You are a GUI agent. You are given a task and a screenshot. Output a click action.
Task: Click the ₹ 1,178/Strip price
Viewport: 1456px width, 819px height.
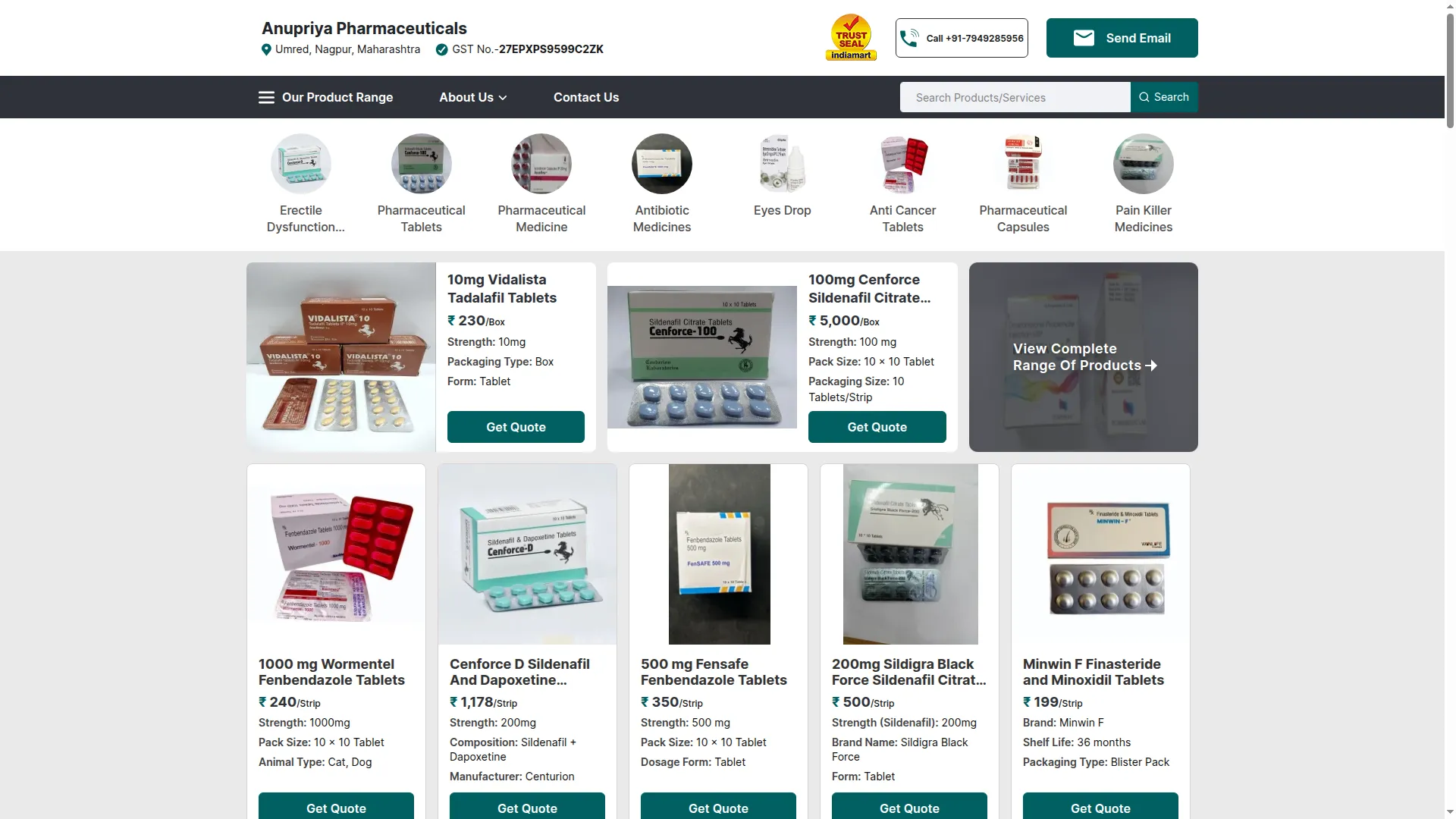483,702
